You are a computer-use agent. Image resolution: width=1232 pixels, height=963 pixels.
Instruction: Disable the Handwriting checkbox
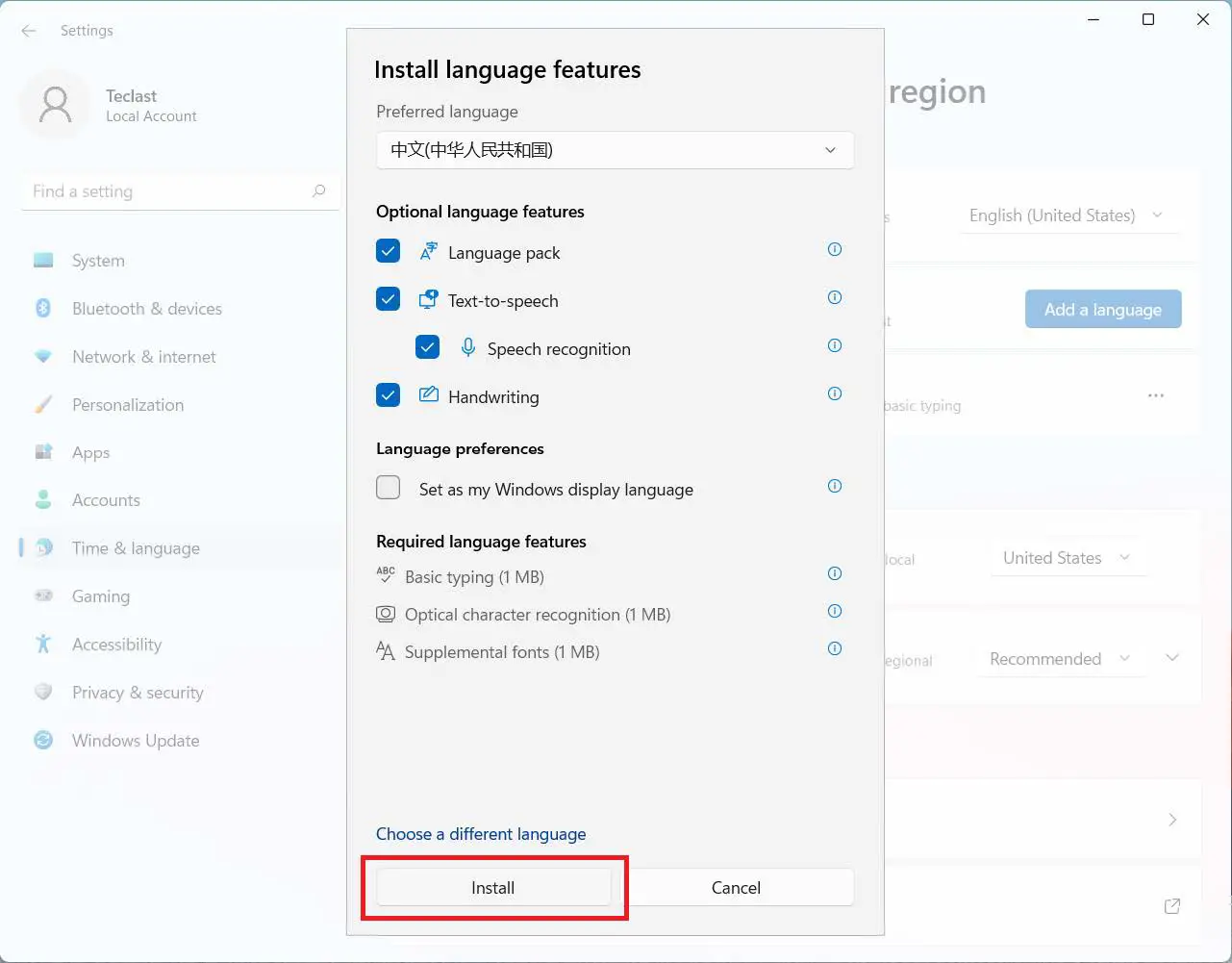tap(389, 395)
